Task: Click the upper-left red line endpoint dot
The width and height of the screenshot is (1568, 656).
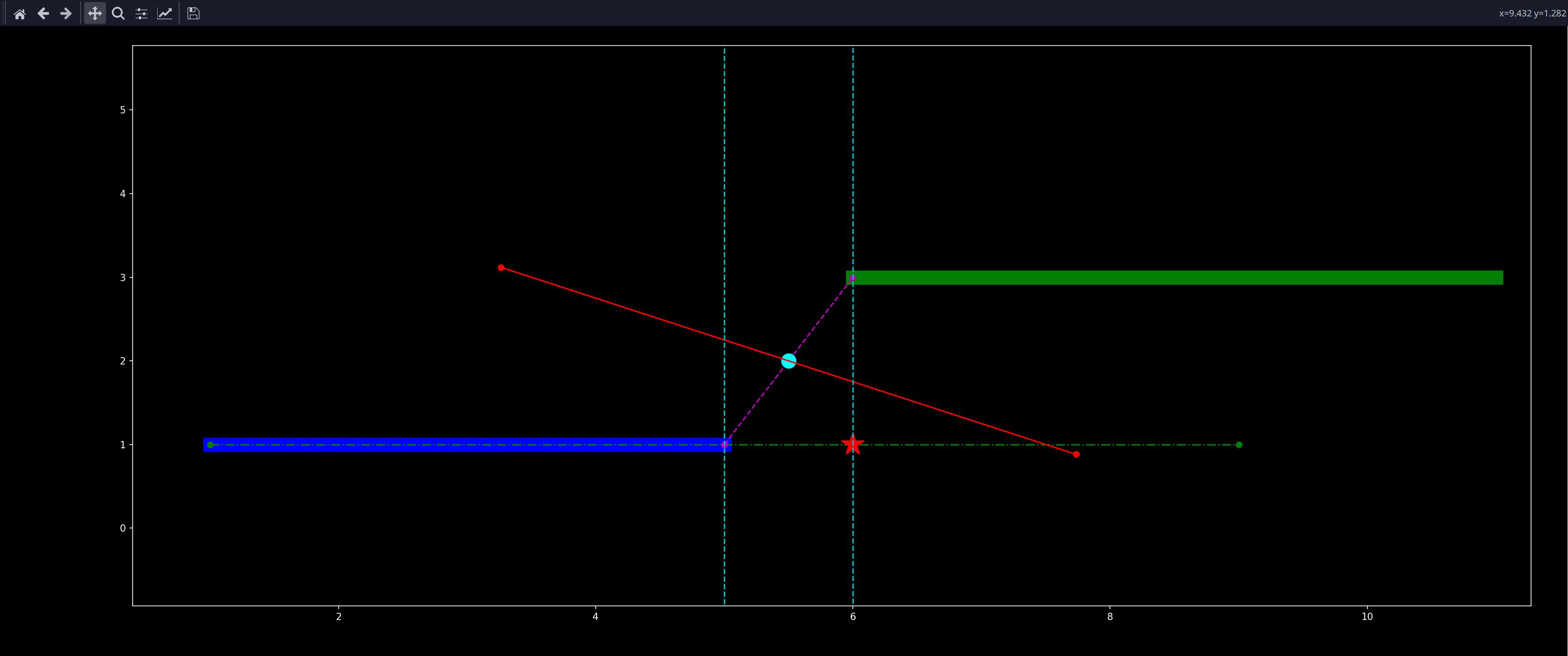Action: pyautogui.click(x=501, y=268)
